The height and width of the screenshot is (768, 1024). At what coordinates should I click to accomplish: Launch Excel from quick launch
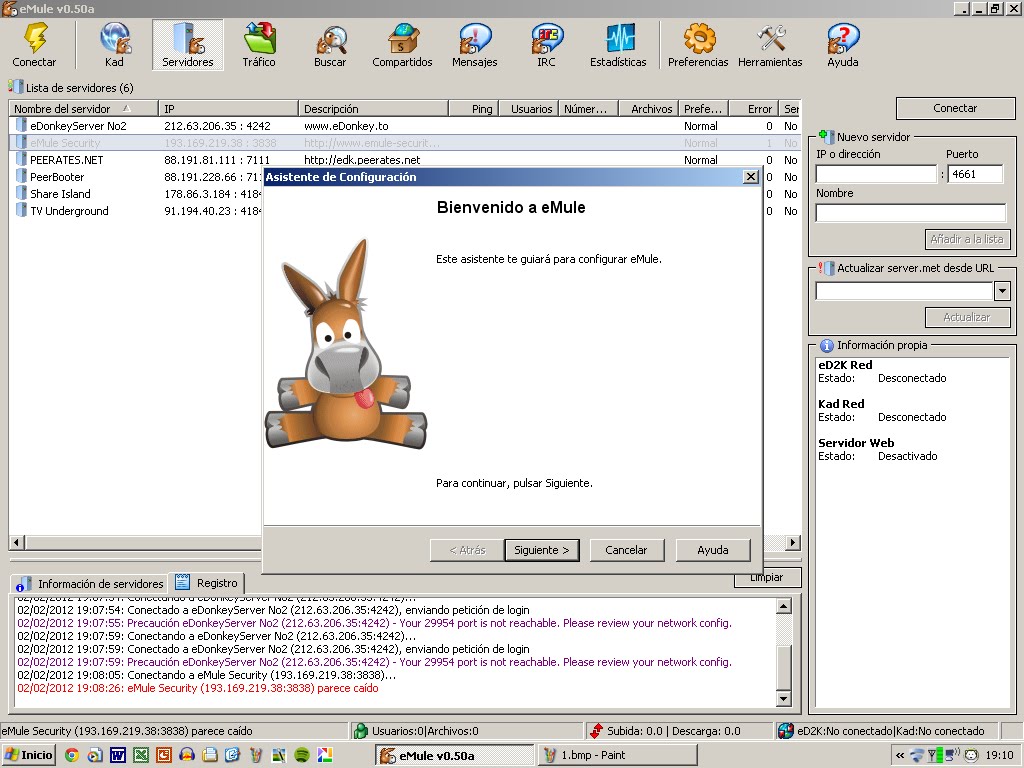[x=140, y=756]
